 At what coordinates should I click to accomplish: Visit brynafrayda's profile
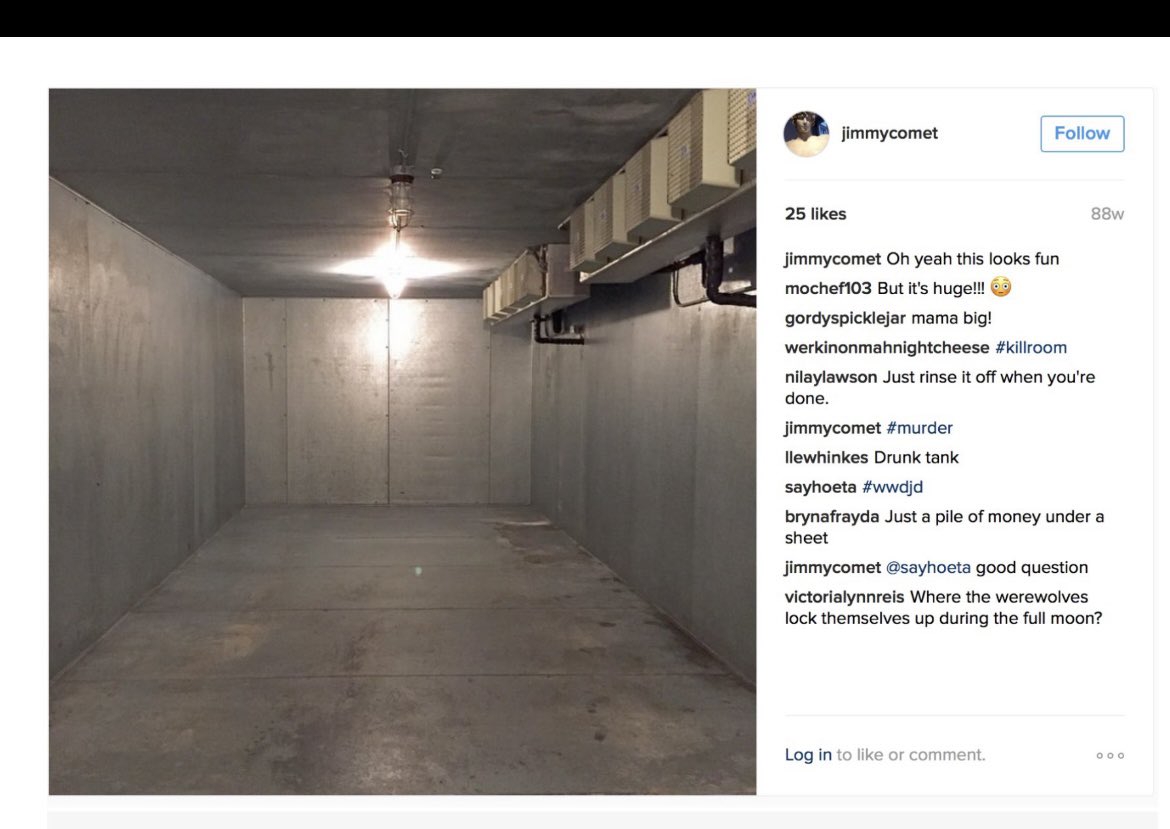point(831,516)
